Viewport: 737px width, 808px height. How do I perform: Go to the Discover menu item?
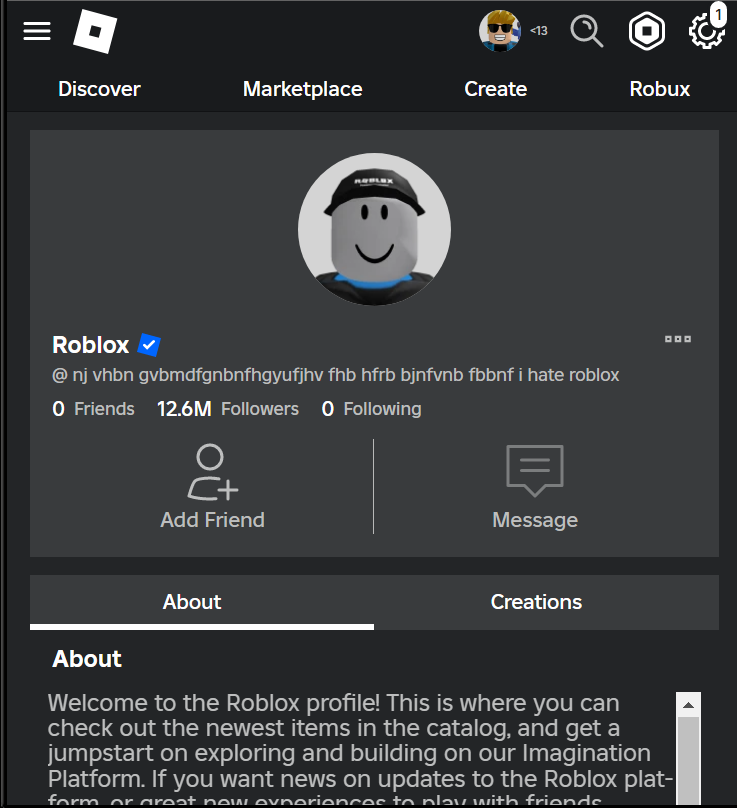coord(99,89)
